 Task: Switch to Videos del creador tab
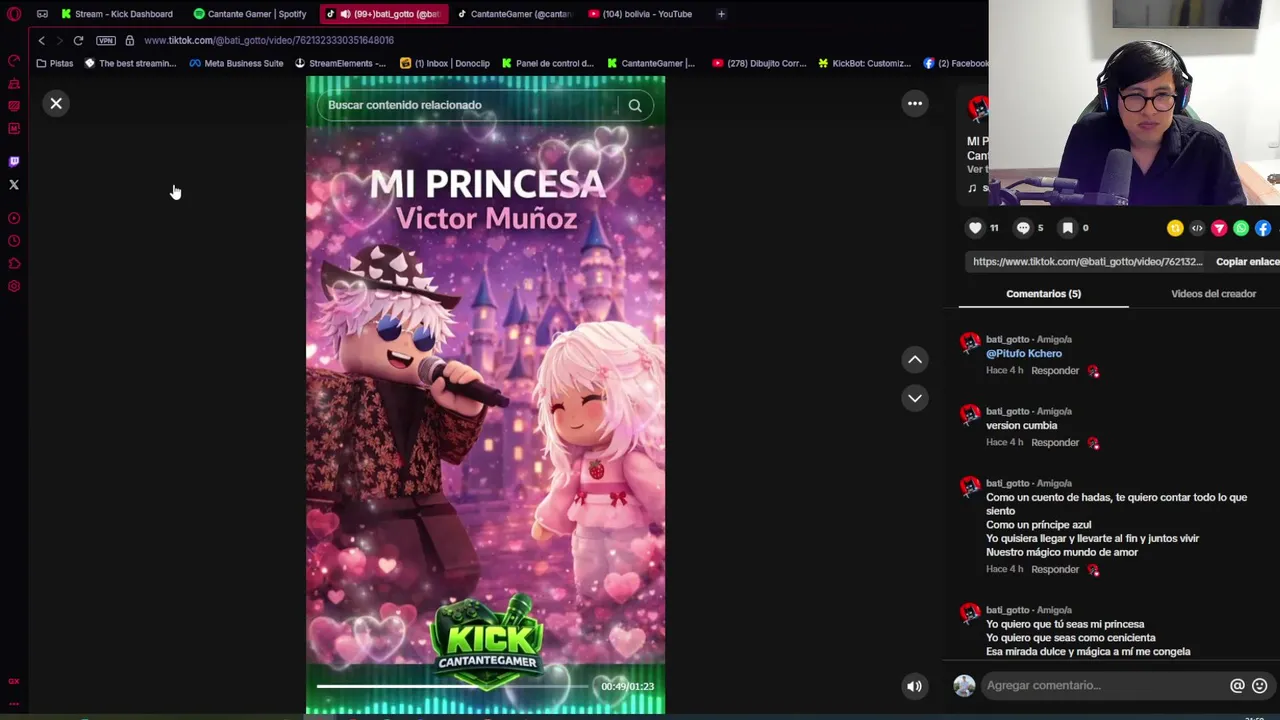pyautogui.click(x=1213, y=293)
